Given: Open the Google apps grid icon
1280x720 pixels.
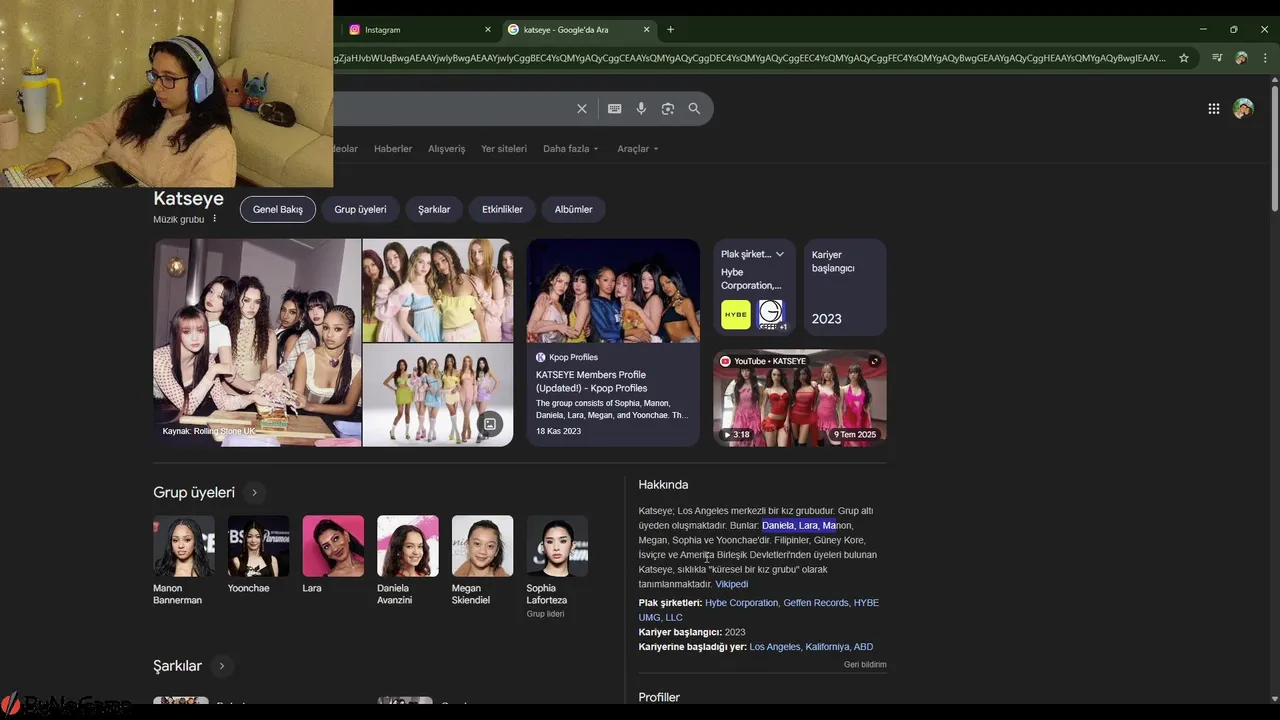Looking at the screenshot, I should [x=1214, y=109].
